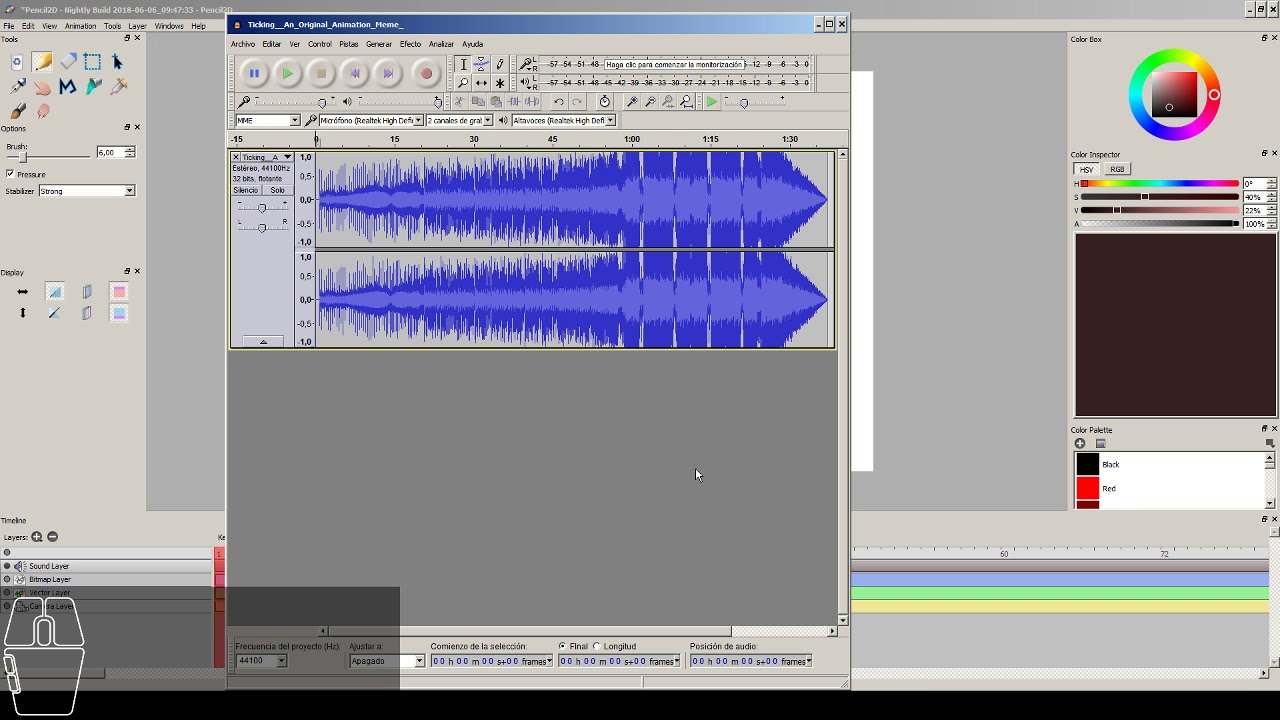The image size is (1280, 720).
Task: Toggle horizontal flip in Display panel
Action: click(x=22, y=292)
